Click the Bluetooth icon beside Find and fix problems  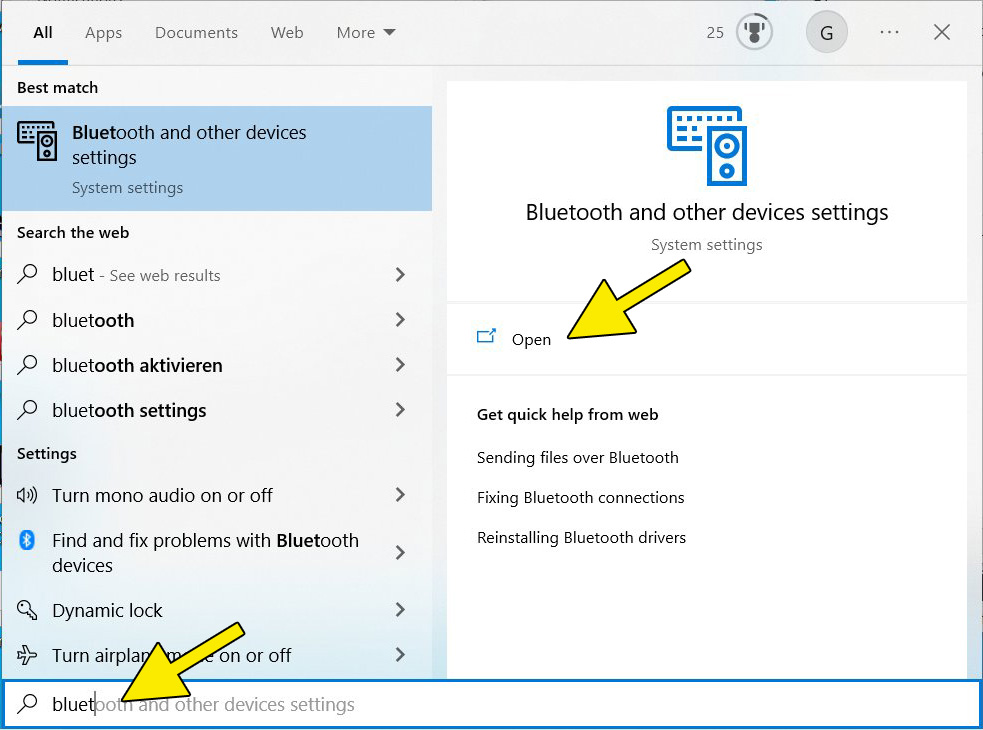[28, 541]
